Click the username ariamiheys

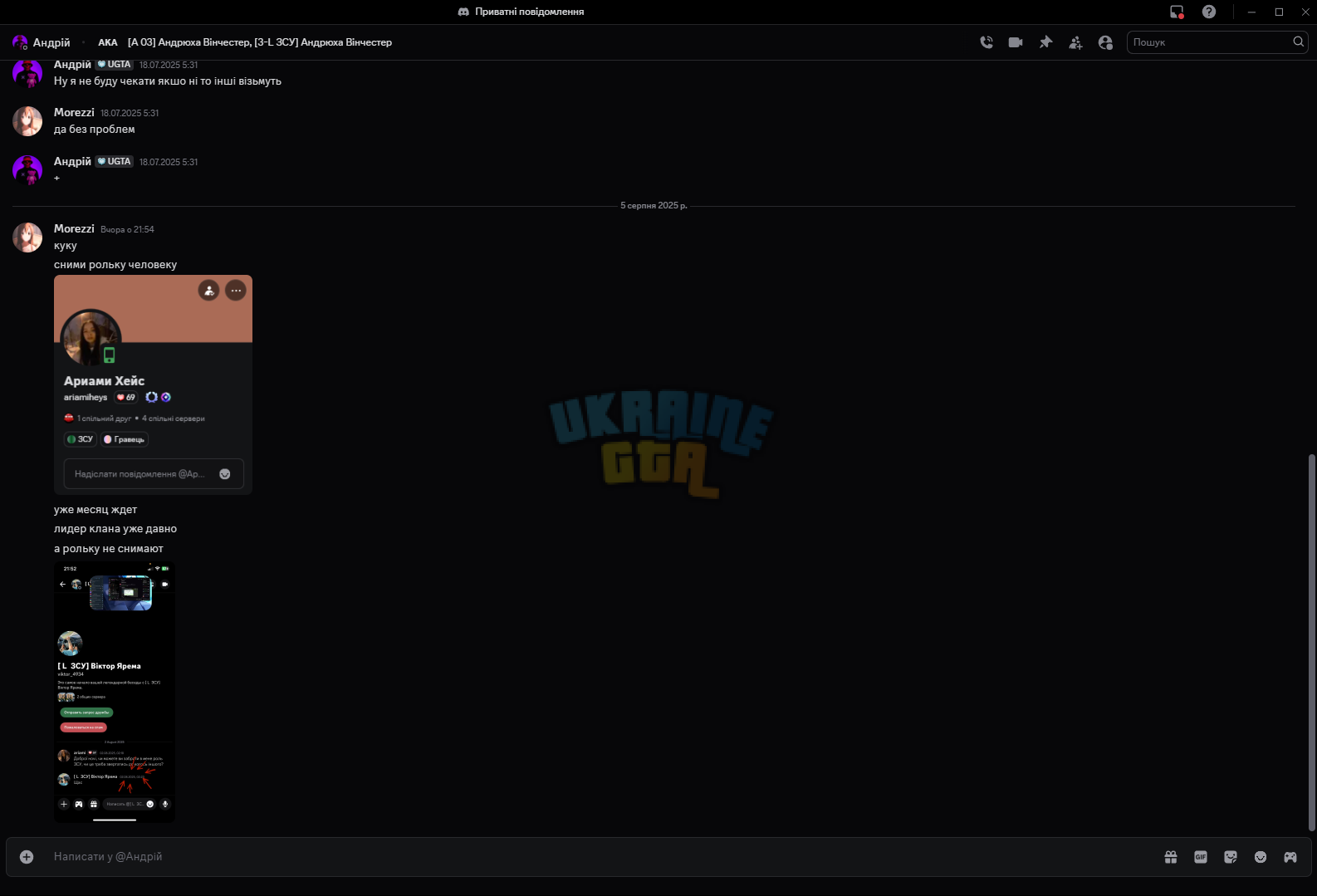pyautogui.click(x=86, y=397)
